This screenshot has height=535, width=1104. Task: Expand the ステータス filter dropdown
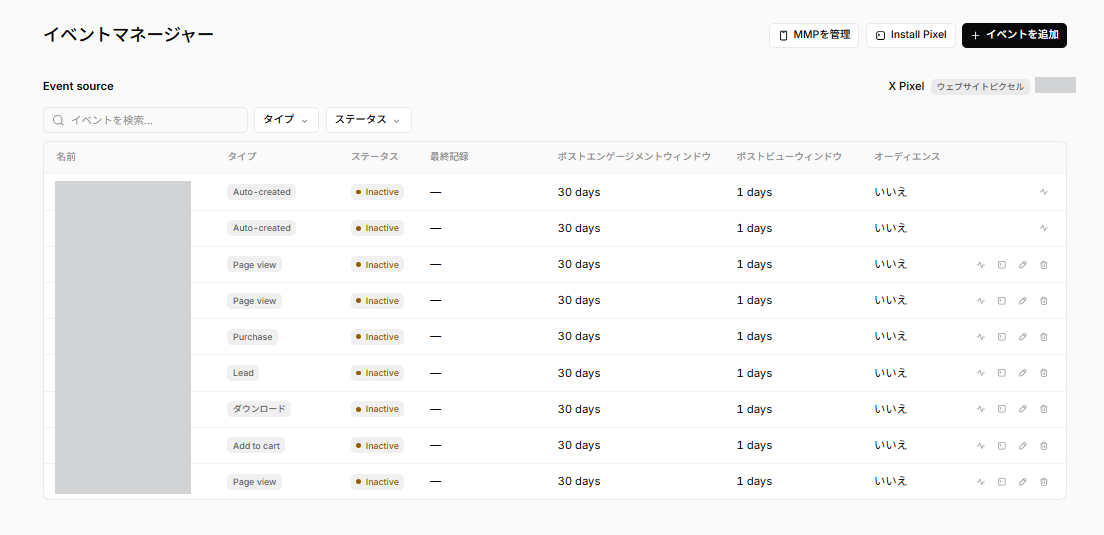pos(368,120)
